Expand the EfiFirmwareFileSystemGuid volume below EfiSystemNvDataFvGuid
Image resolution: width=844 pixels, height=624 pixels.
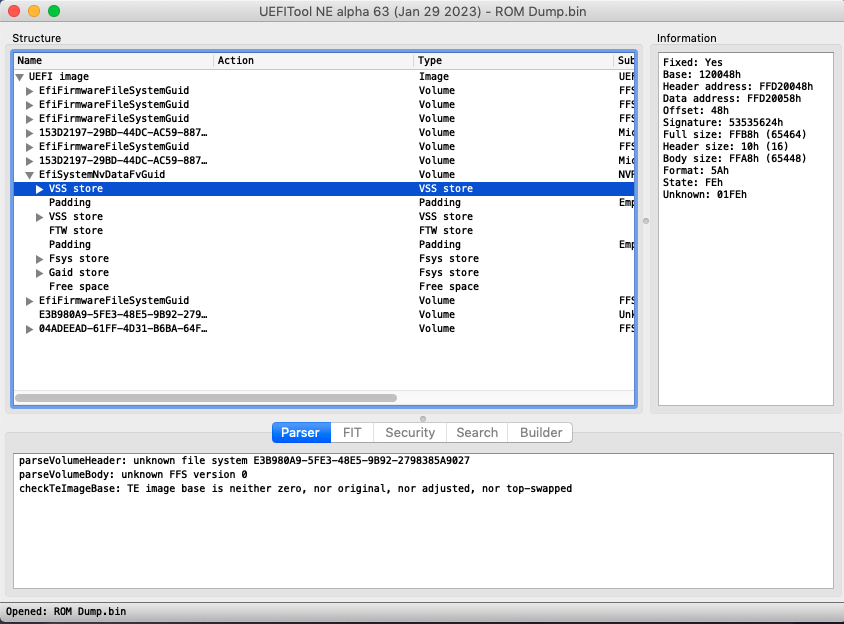point(30,301)
